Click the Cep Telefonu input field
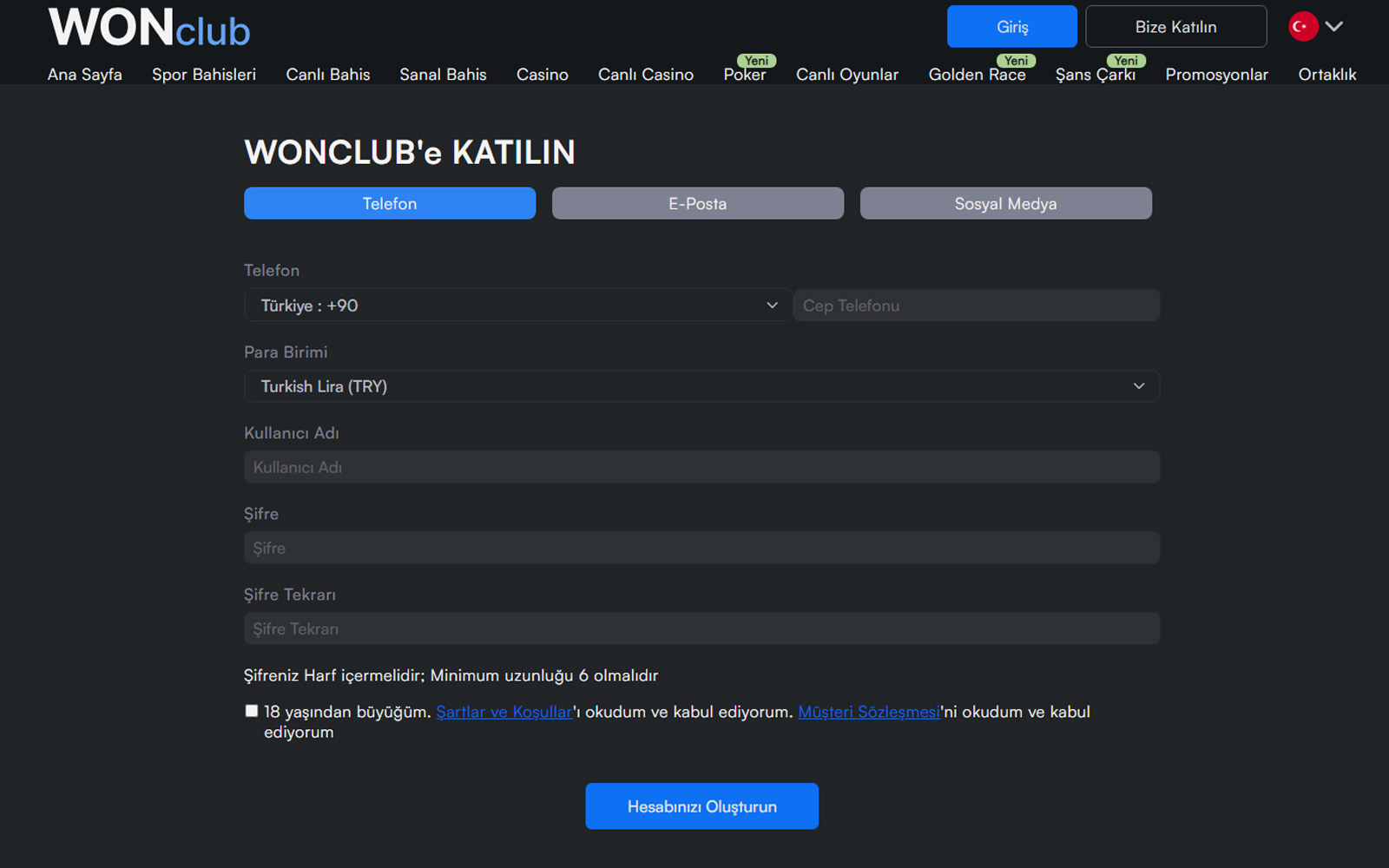The image size is (1389, 868). [976, 305]
